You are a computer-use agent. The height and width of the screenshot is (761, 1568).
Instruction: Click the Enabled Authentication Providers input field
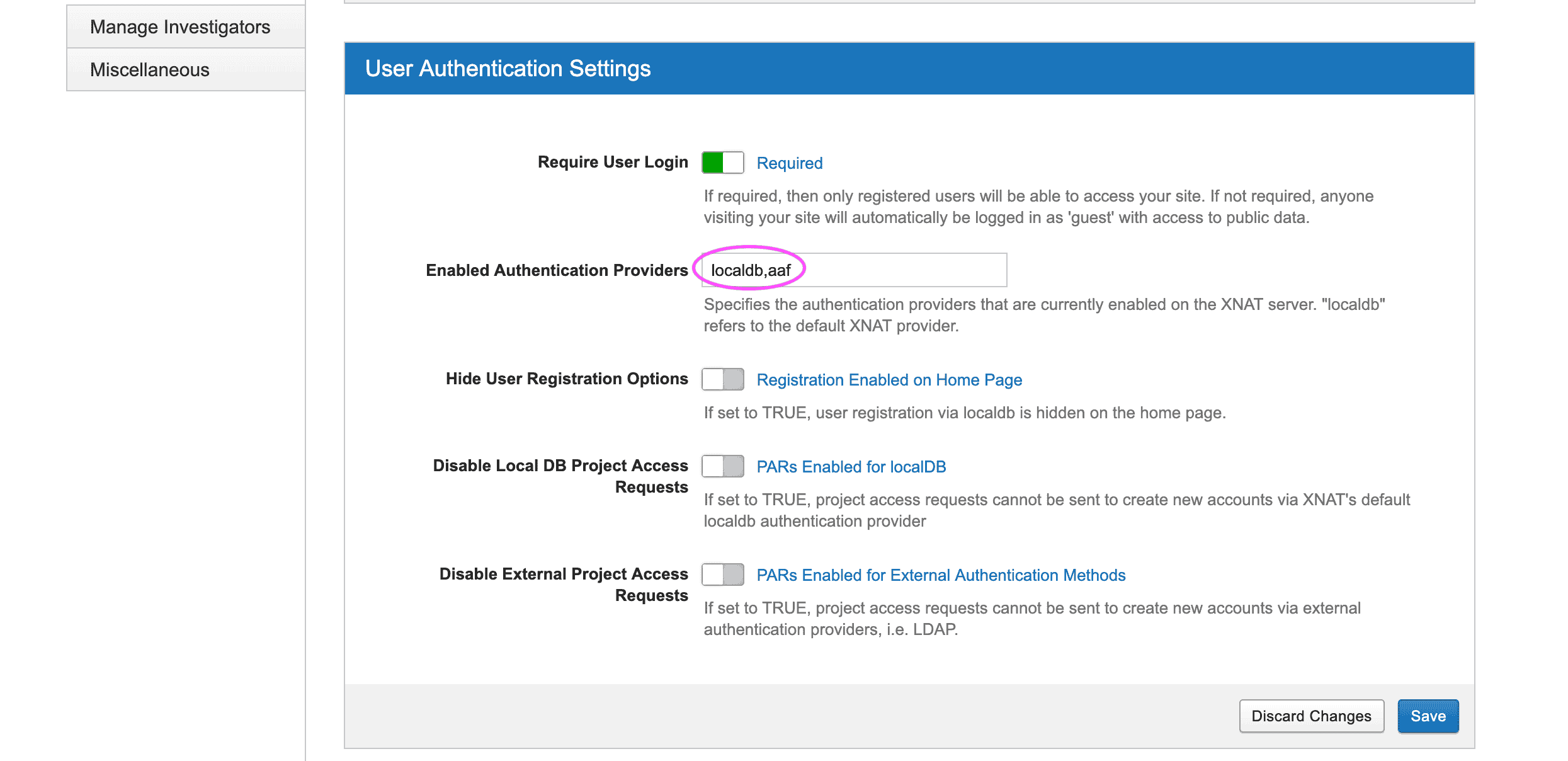pos(855,270)
